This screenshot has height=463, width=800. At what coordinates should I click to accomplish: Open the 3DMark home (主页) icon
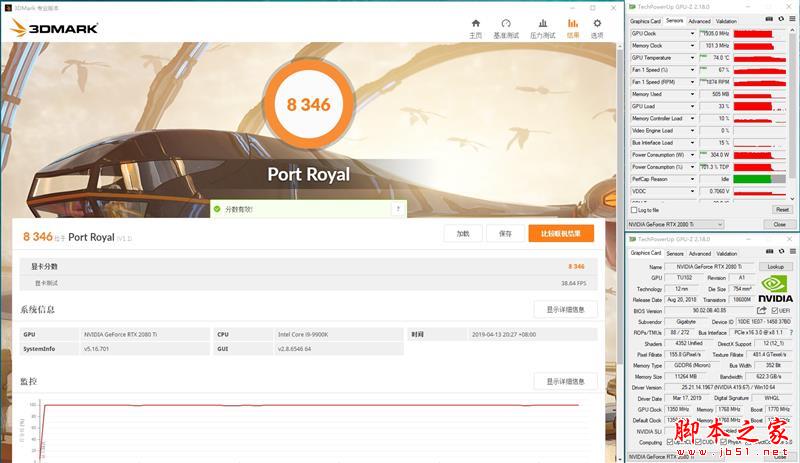(476, 23)
